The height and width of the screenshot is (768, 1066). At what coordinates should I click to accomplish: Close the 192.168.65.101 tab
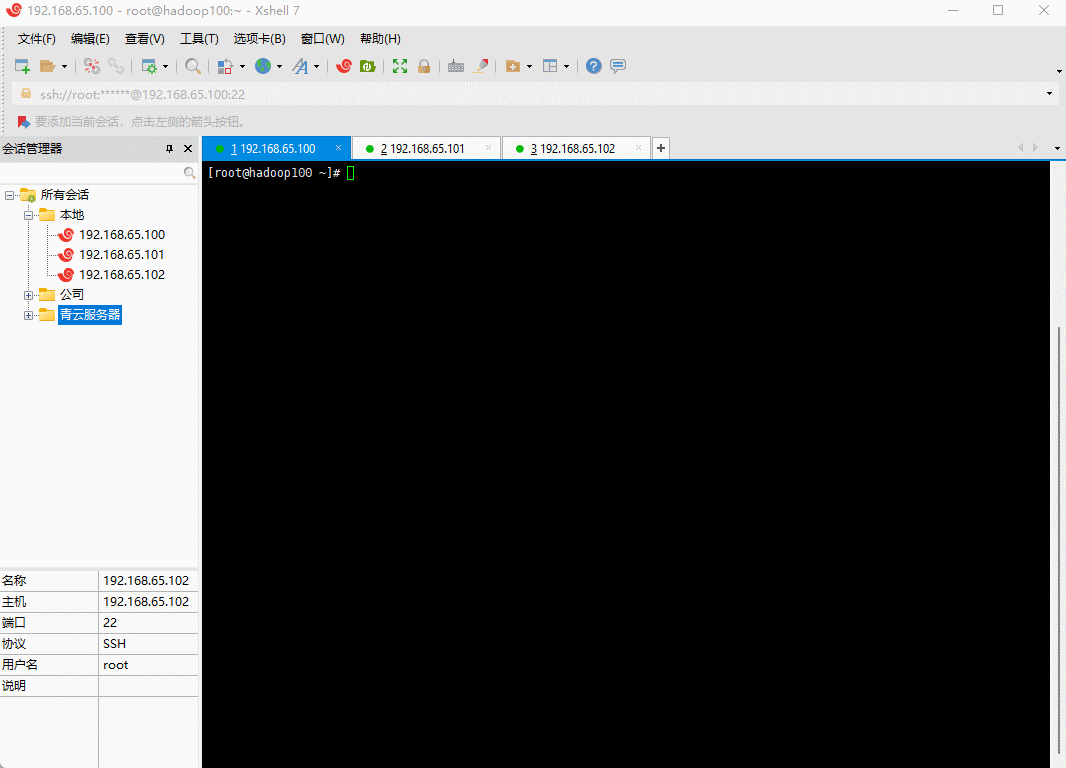pyautogui.click(x=488, y=147)
